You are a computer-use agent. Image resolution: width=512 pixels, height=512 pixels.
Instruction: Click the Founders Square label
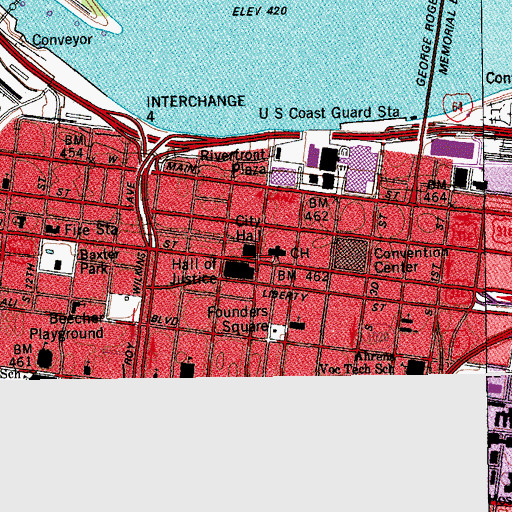(x=238, y=319)
